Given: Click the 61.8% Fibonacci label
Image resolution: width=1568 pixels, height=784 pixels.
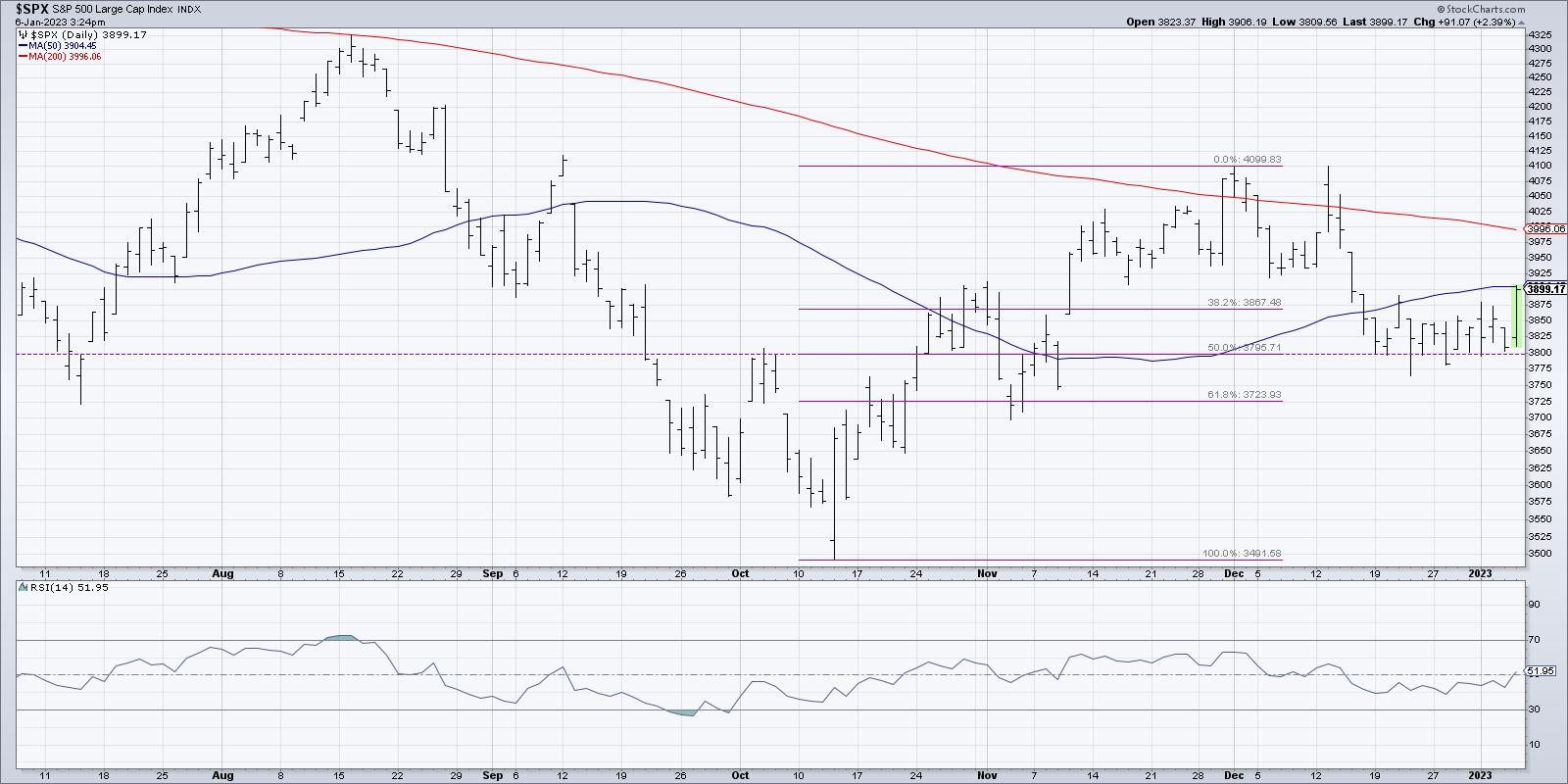Looking at the screenshot, I should [x=1245, y=395].
